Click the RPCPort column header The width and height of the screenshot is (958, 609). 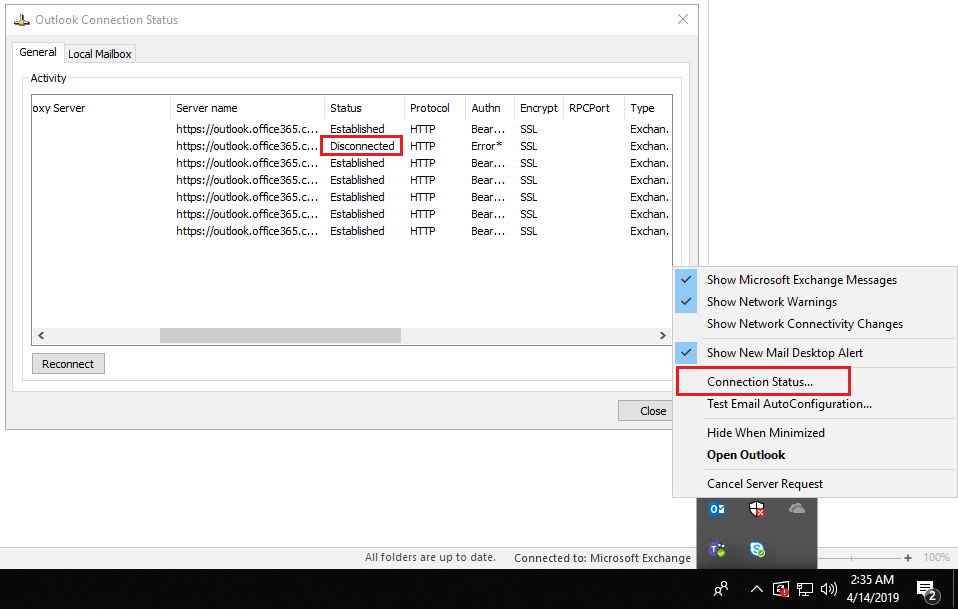point(594,108)
